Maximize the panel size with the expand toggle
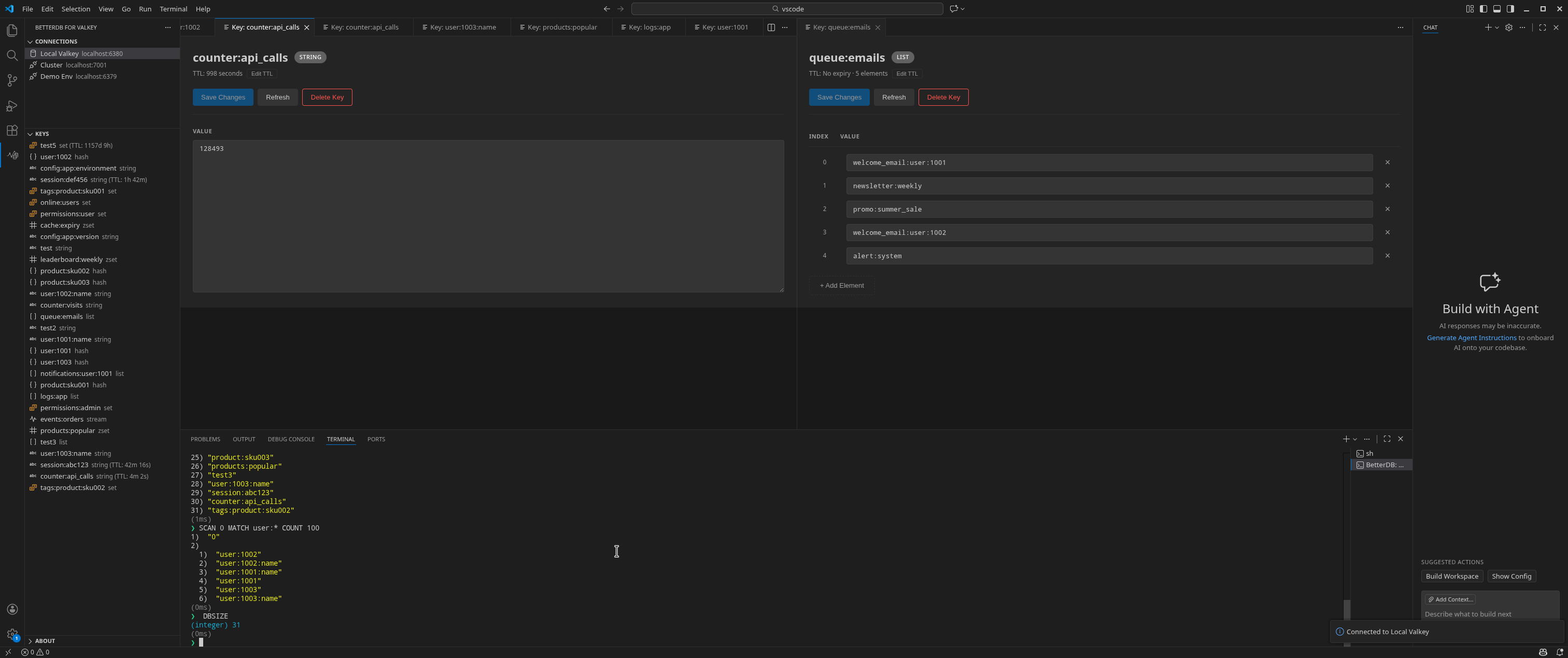Viewport: 1568px width, 658px height. (x=1387, y=438)
